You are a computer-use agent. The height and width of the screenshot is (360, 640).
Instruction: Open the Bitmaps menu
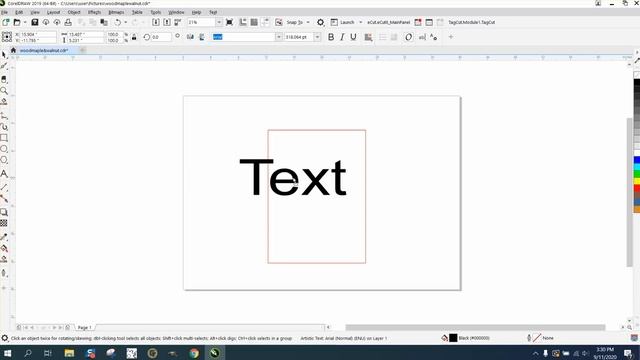tap(116, 12)
